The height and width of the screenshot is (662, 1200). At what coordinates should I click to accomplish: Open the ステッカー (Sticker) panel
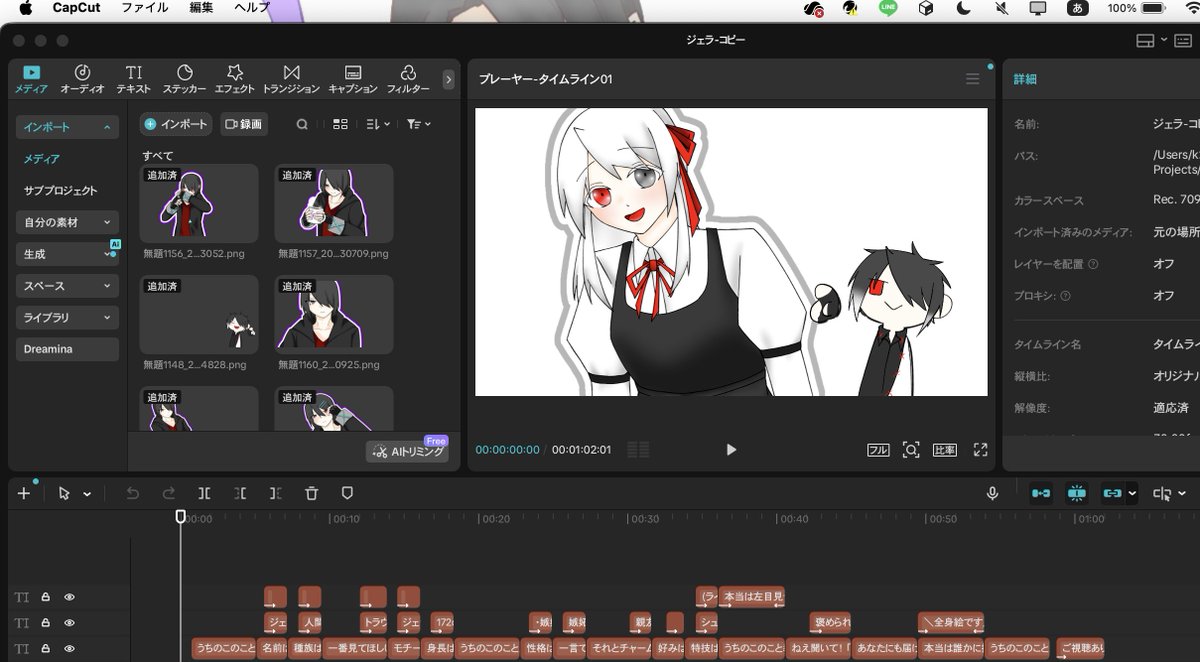[x=185, y=79]
